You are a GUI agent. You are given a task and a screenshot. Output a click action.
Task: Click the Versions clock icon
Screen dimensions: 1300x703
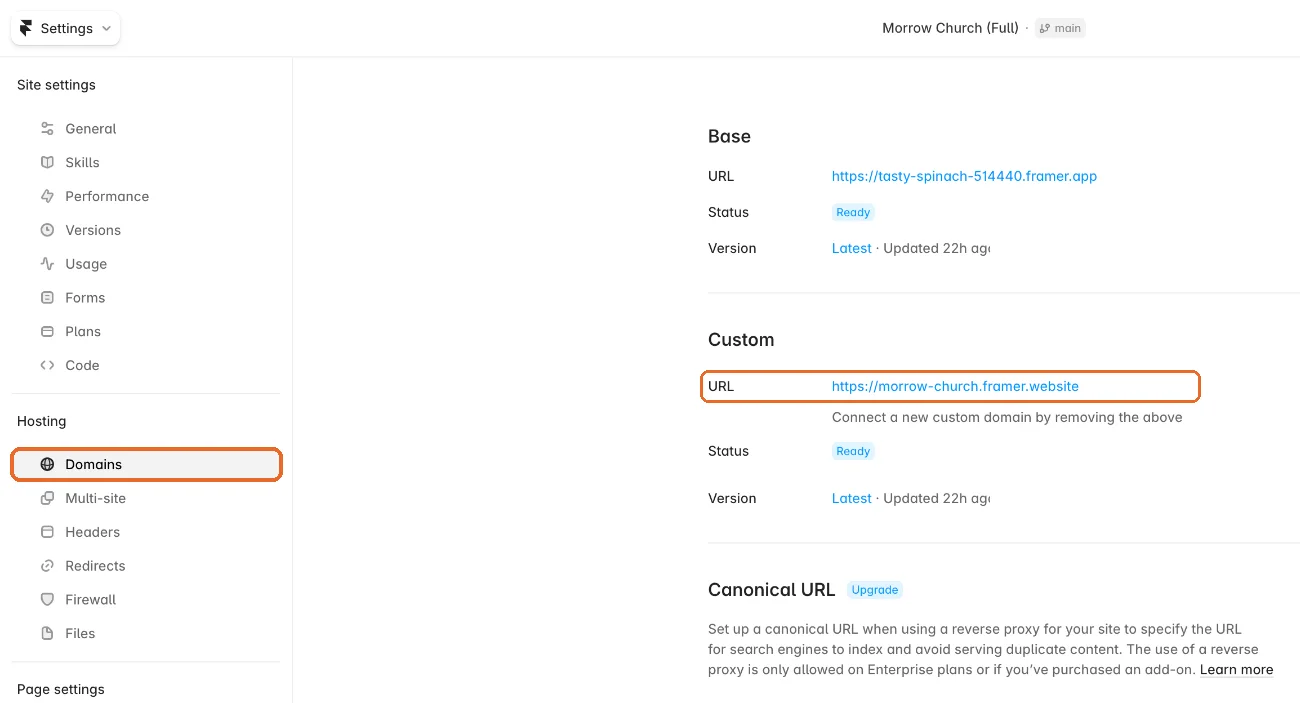point(47,230)
